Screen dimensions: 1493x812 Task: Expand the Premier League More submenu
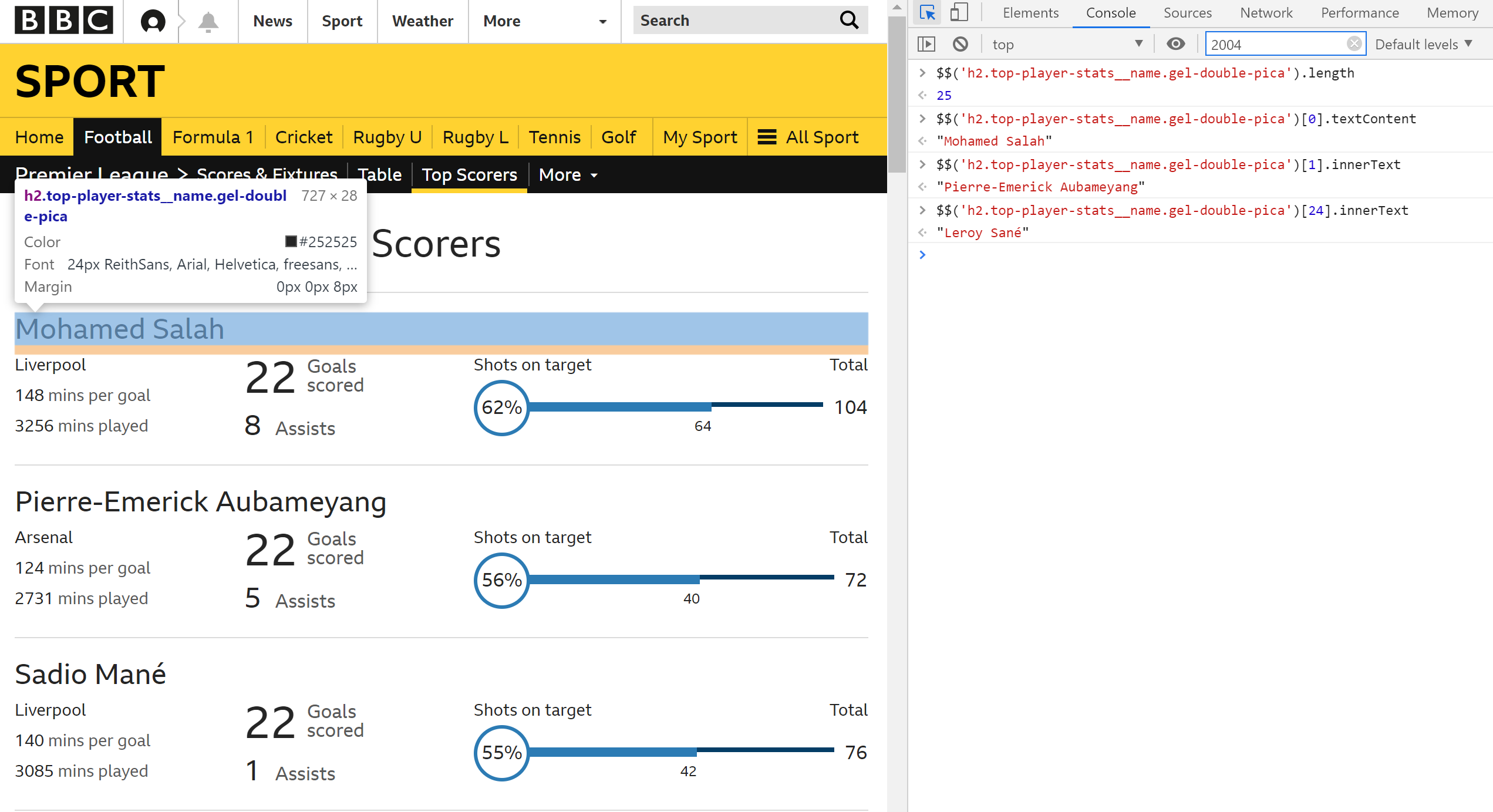[x=568, y=175]
